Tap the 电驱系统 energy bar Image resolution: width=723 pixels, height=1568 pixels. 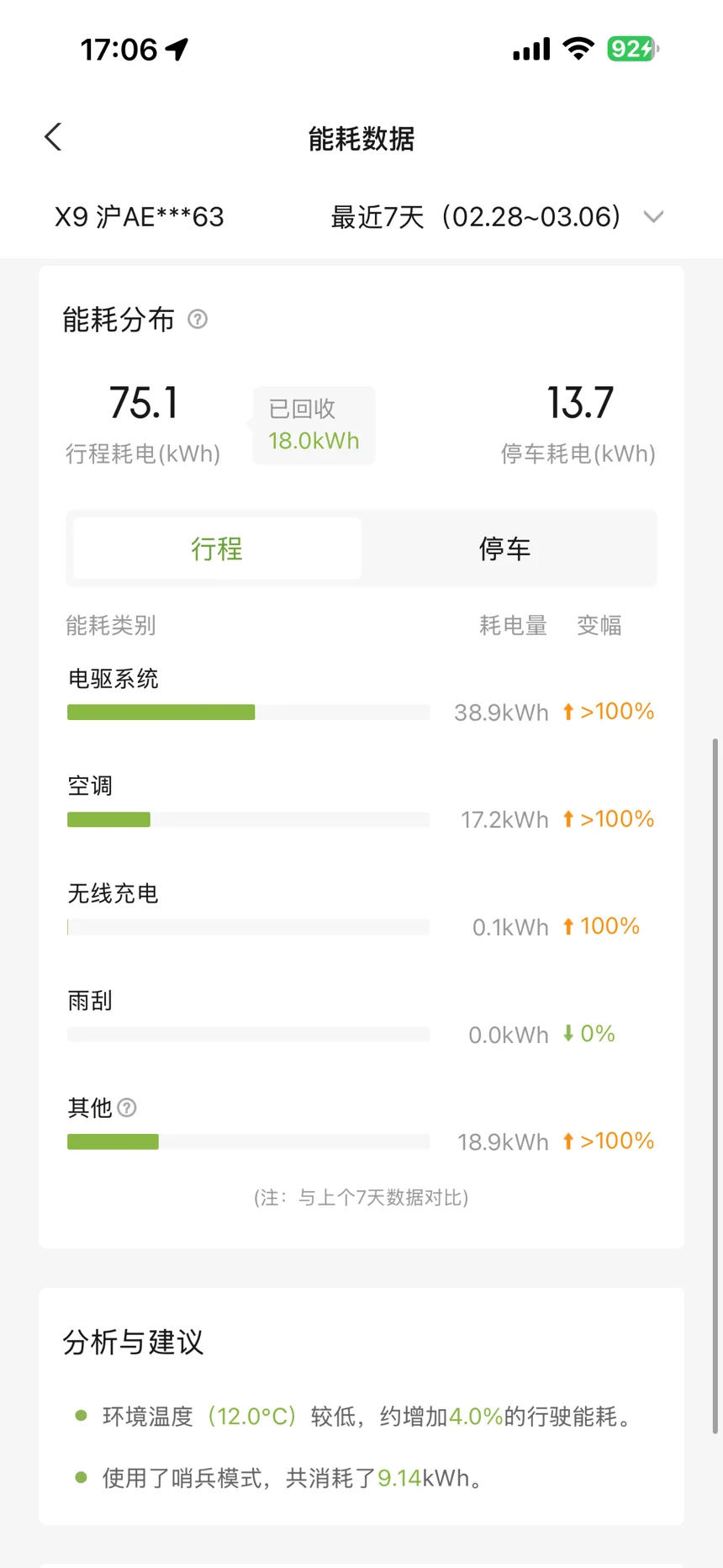point(161,712)
